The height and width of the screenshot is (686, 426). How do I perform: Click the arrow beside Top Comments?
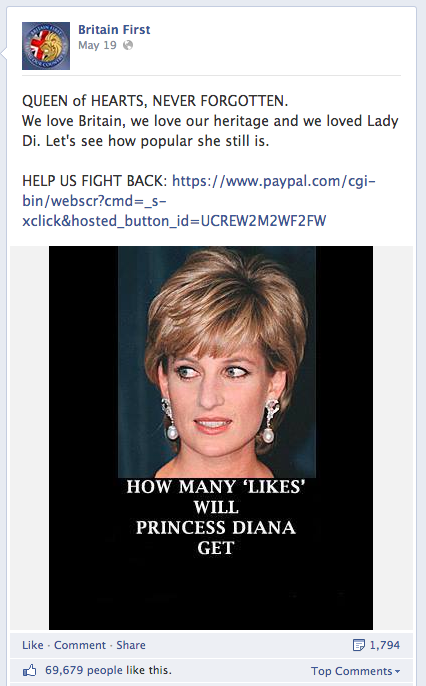tap(398, 672)
